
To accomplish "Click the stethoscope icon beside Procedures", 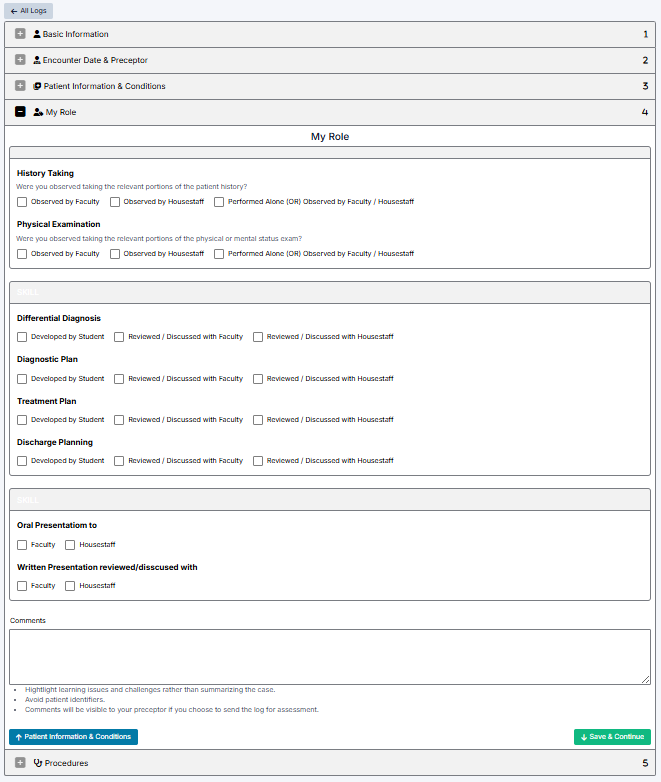I will pos(37,763).
